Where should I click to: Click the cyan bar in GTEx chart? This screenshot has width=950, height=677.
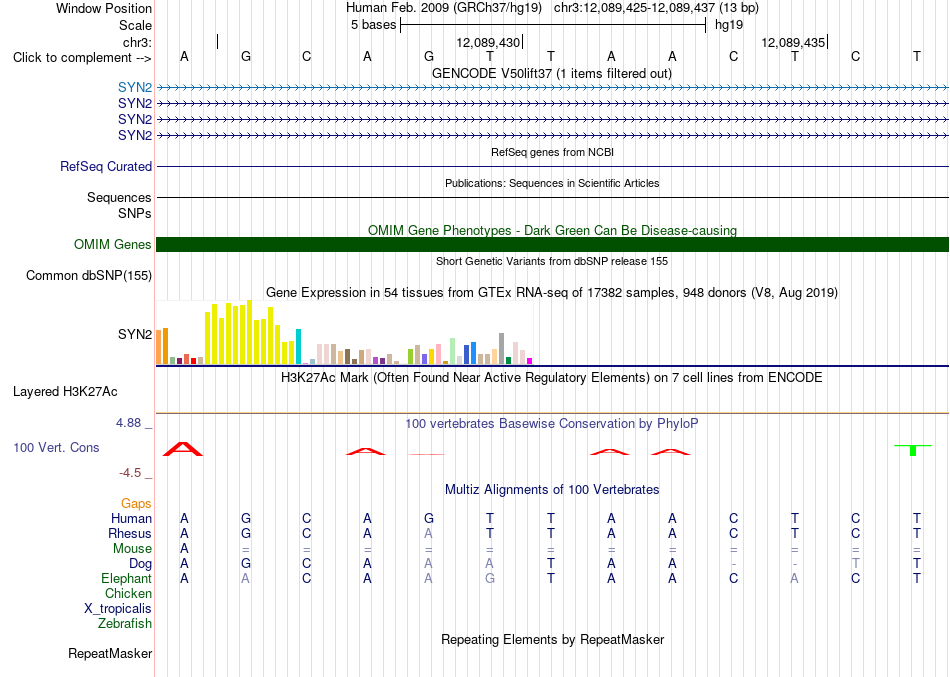coord(298,346)
